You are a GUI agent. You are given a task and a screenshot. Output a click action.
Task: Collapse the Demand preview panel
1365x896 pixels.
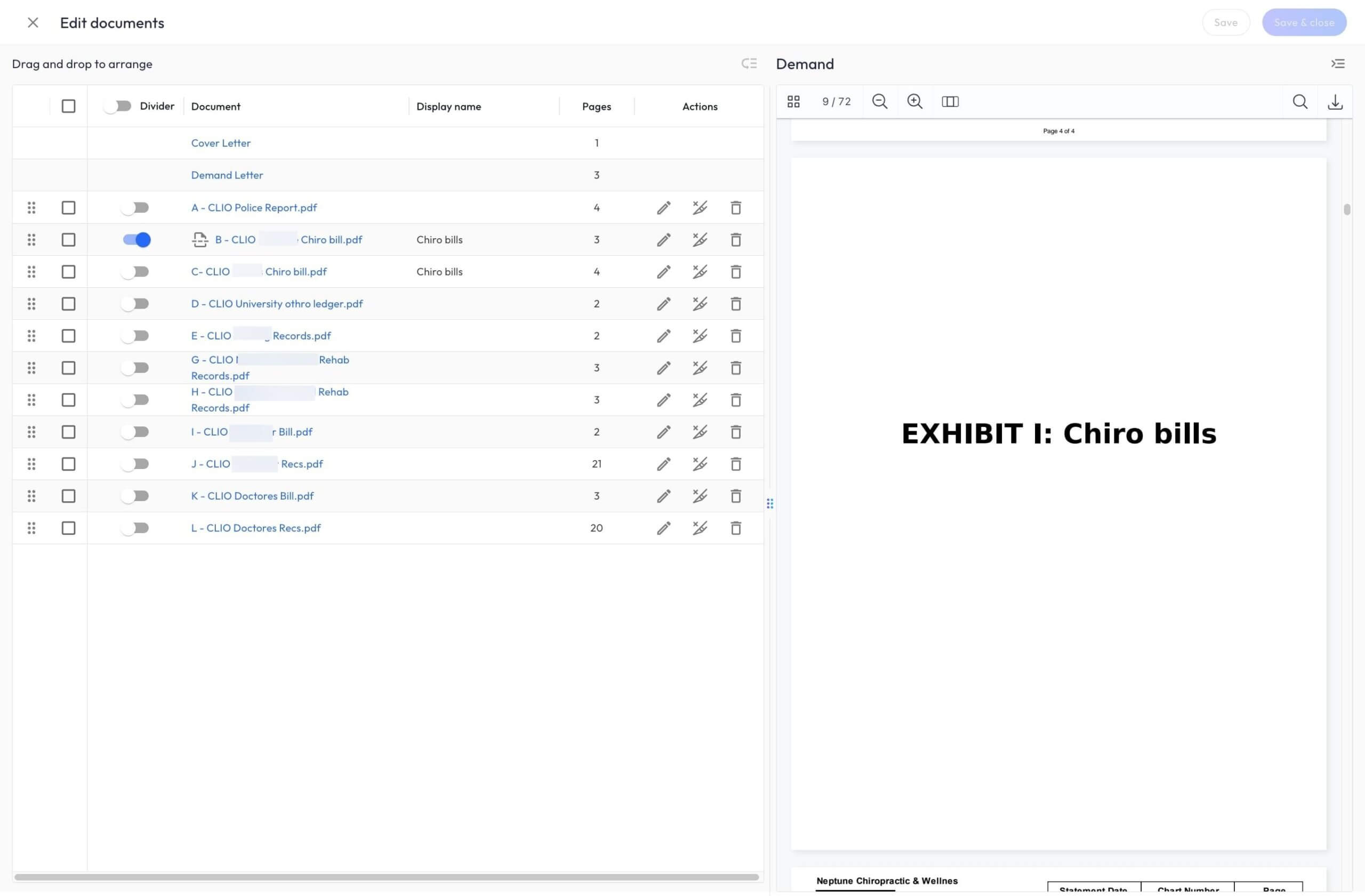pos(1337,63)
